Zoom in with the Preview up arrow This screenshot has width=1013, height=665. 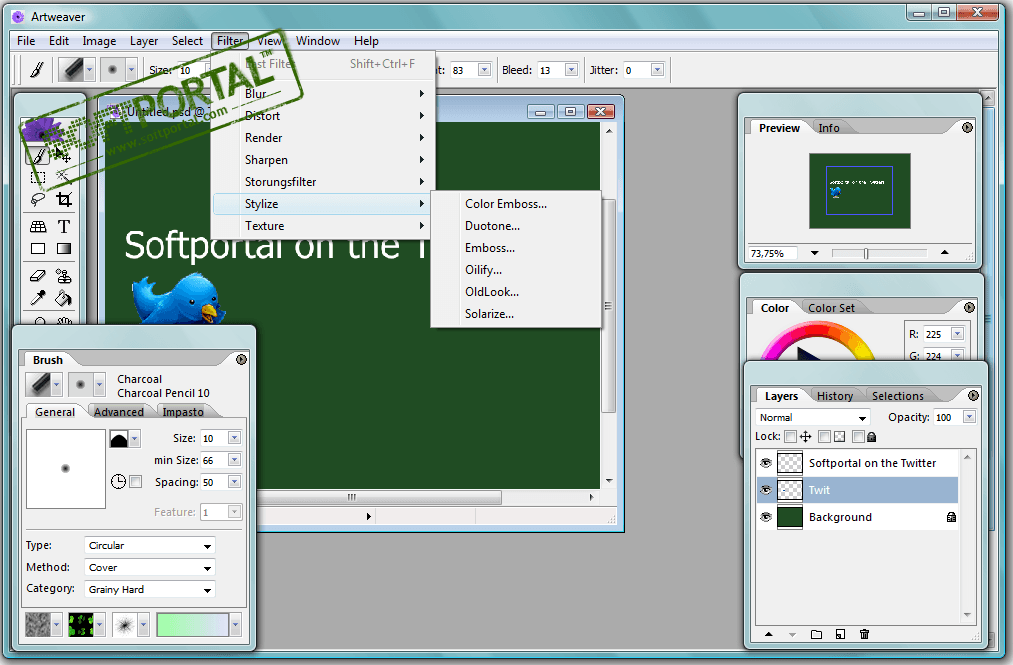[945, 253]
